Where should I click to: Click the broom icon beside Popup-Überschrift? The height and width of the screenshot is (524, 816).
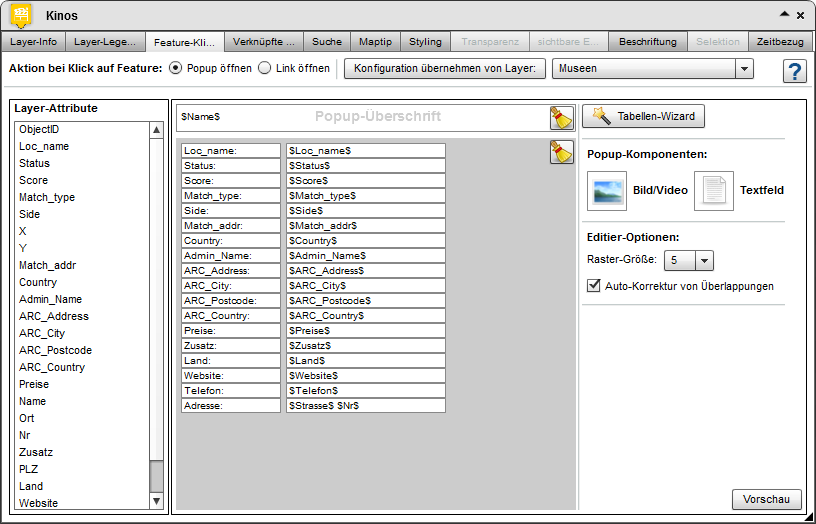[562, 118]
